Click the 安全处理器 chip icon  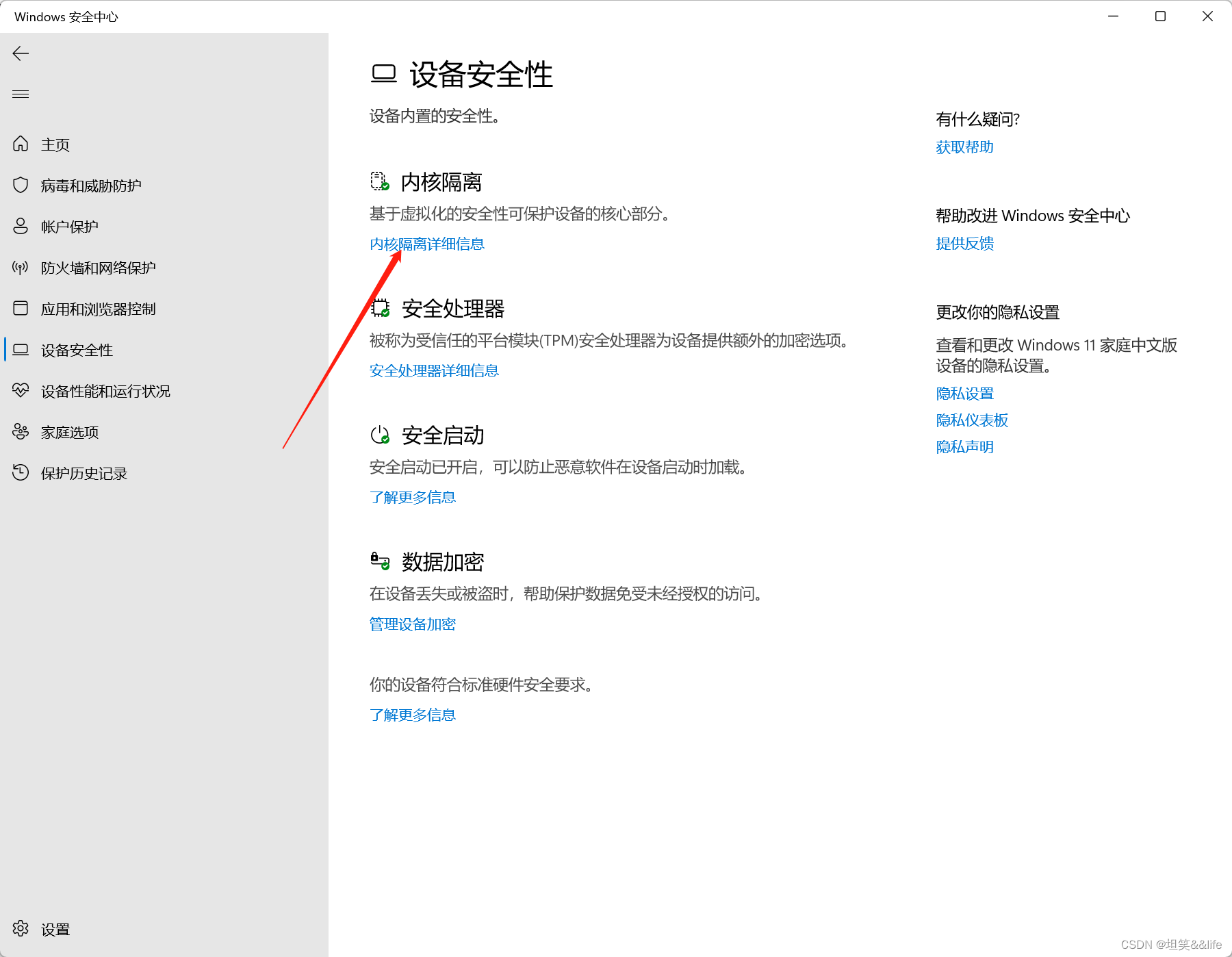tap(380, 308)
